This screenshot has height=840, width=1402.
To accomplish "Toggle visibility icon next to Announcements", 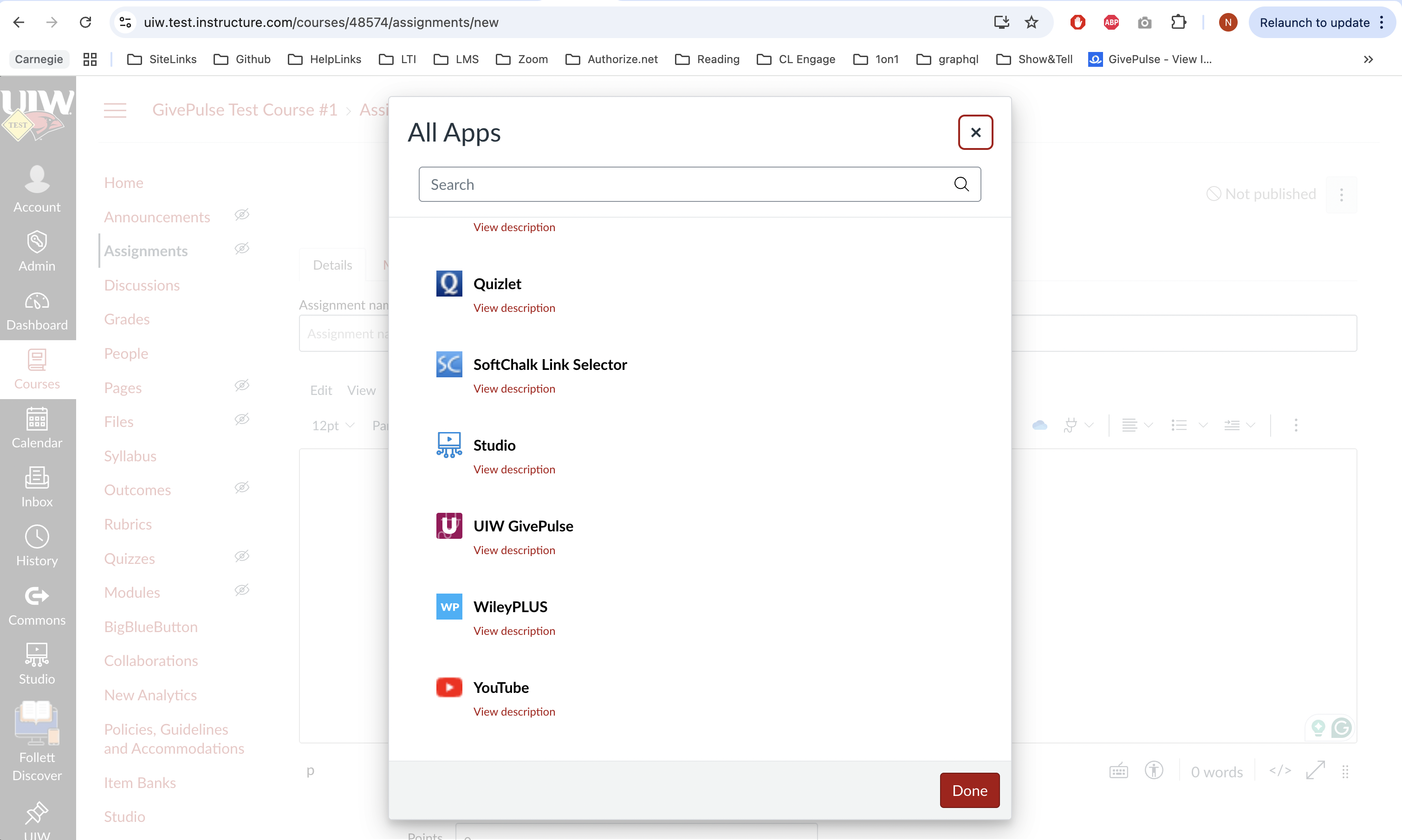I will (x=242, y=214).
